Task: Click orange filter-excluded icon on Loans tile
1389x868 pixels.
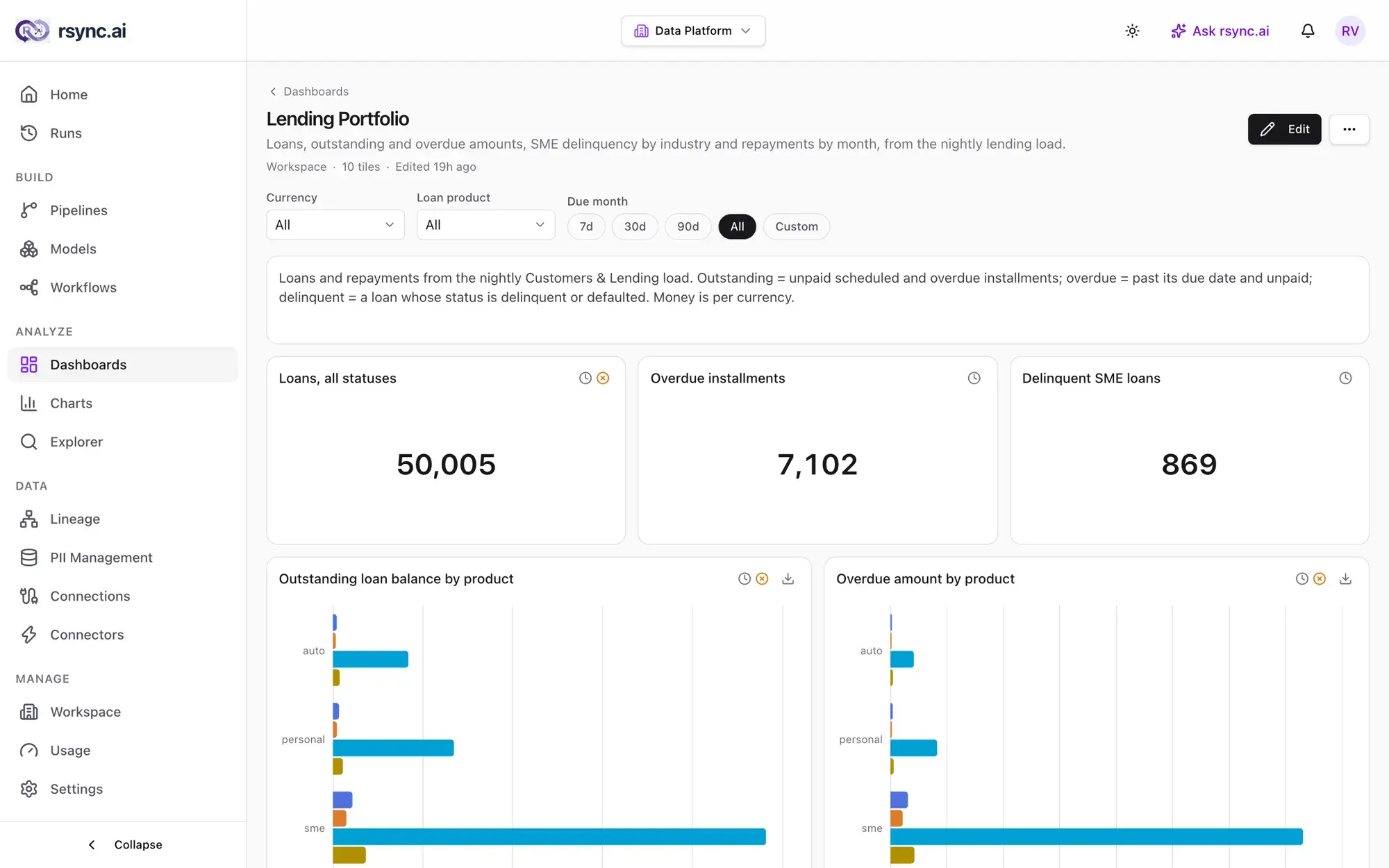Action: 603,378
